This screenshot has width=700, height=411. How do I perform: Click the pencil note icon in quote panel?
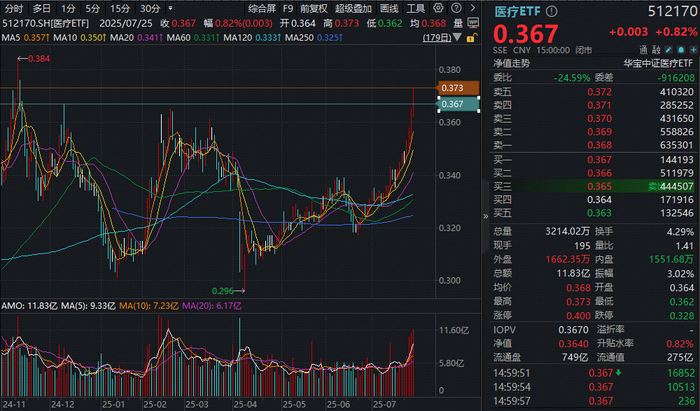pos(669,50)
